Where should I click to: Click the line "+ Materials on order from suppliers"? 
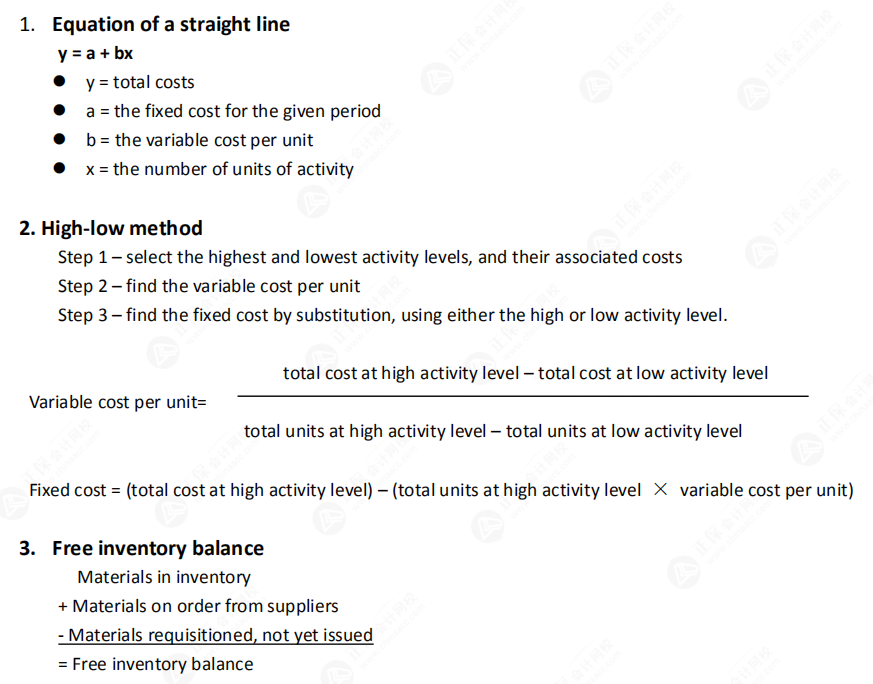pyautogui.click(x=198, y=606)
